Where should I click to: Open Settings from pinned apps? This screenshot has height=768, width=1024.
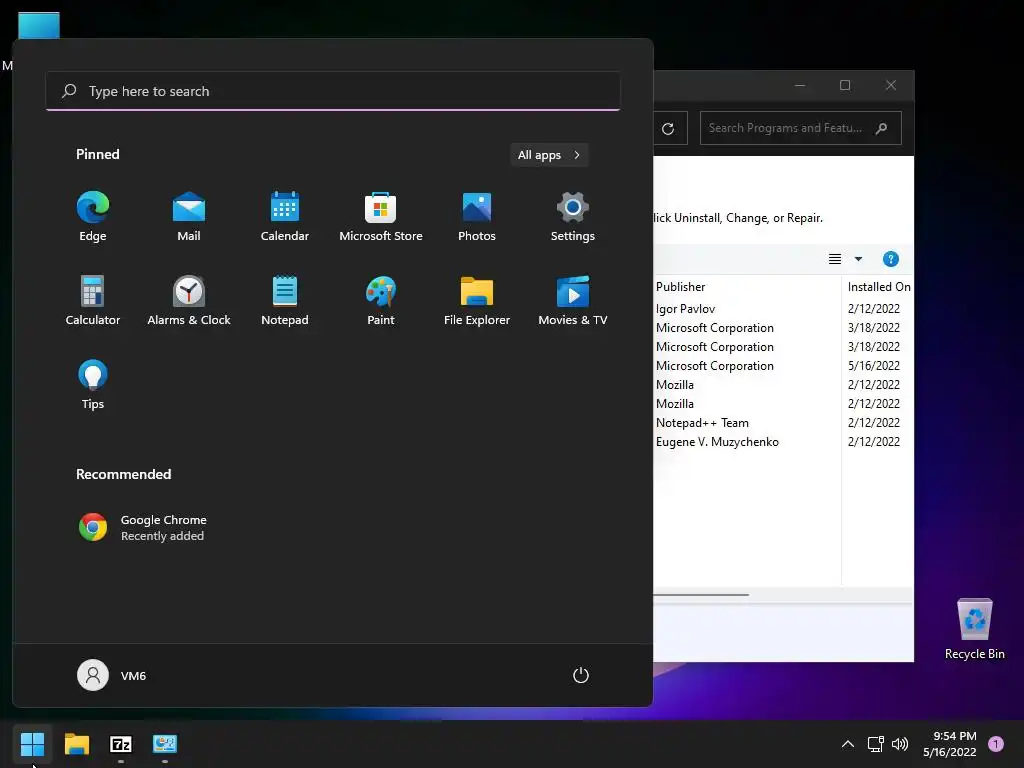click(x=573, y=217)
